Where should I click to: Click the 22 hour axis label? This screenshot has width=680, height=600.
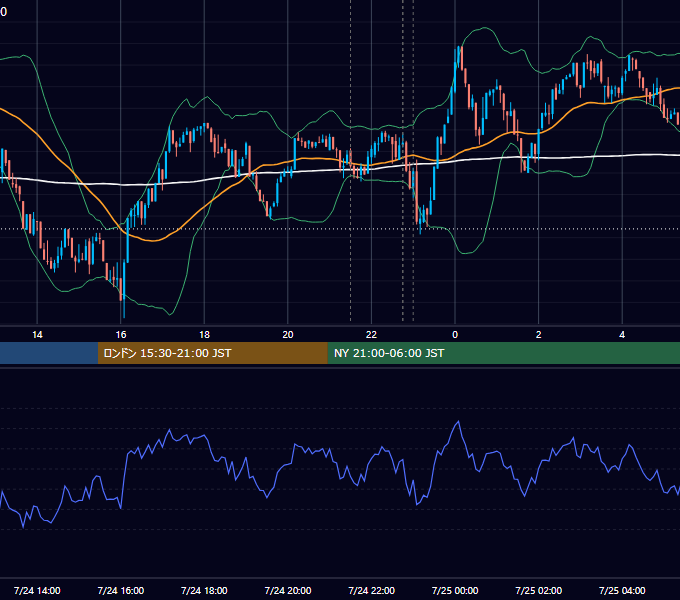click(371, 335)
